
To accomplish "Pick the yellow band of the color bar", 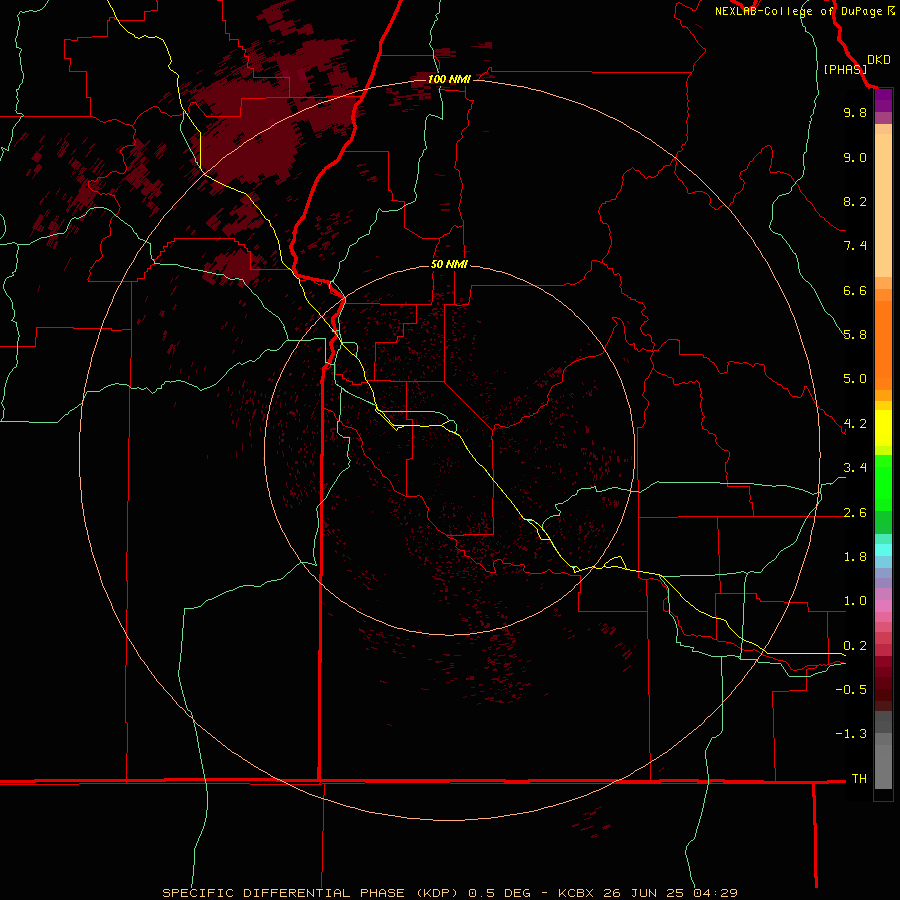I will click(x=883, y=428).
